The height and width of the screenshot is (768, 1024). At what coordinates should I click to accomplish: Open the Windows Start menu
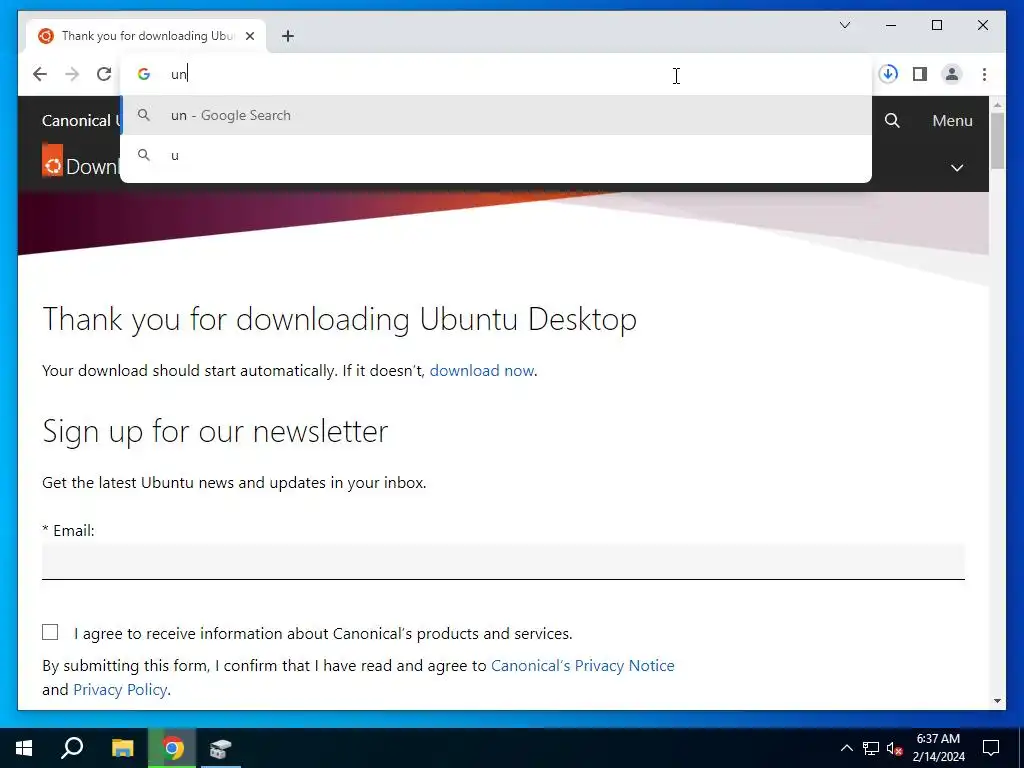pyautogui.click(x=24, y=748)
